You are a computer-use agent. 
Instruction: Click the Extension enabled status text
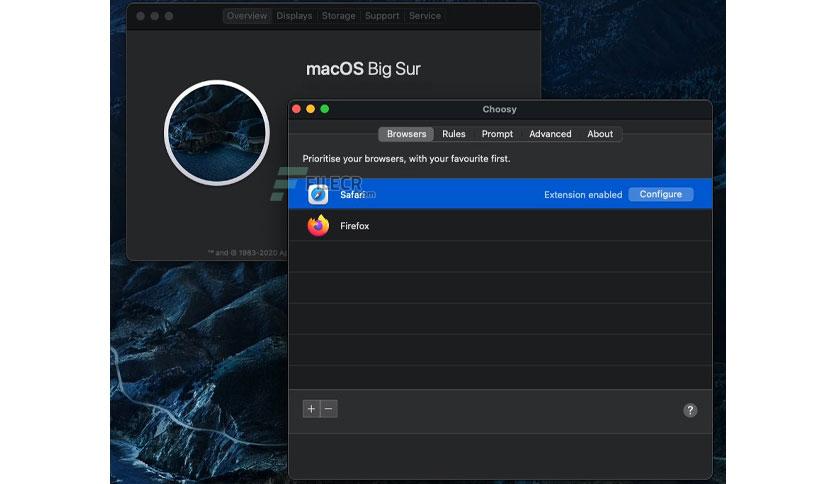pyautogui.click(x=583, y=195)
